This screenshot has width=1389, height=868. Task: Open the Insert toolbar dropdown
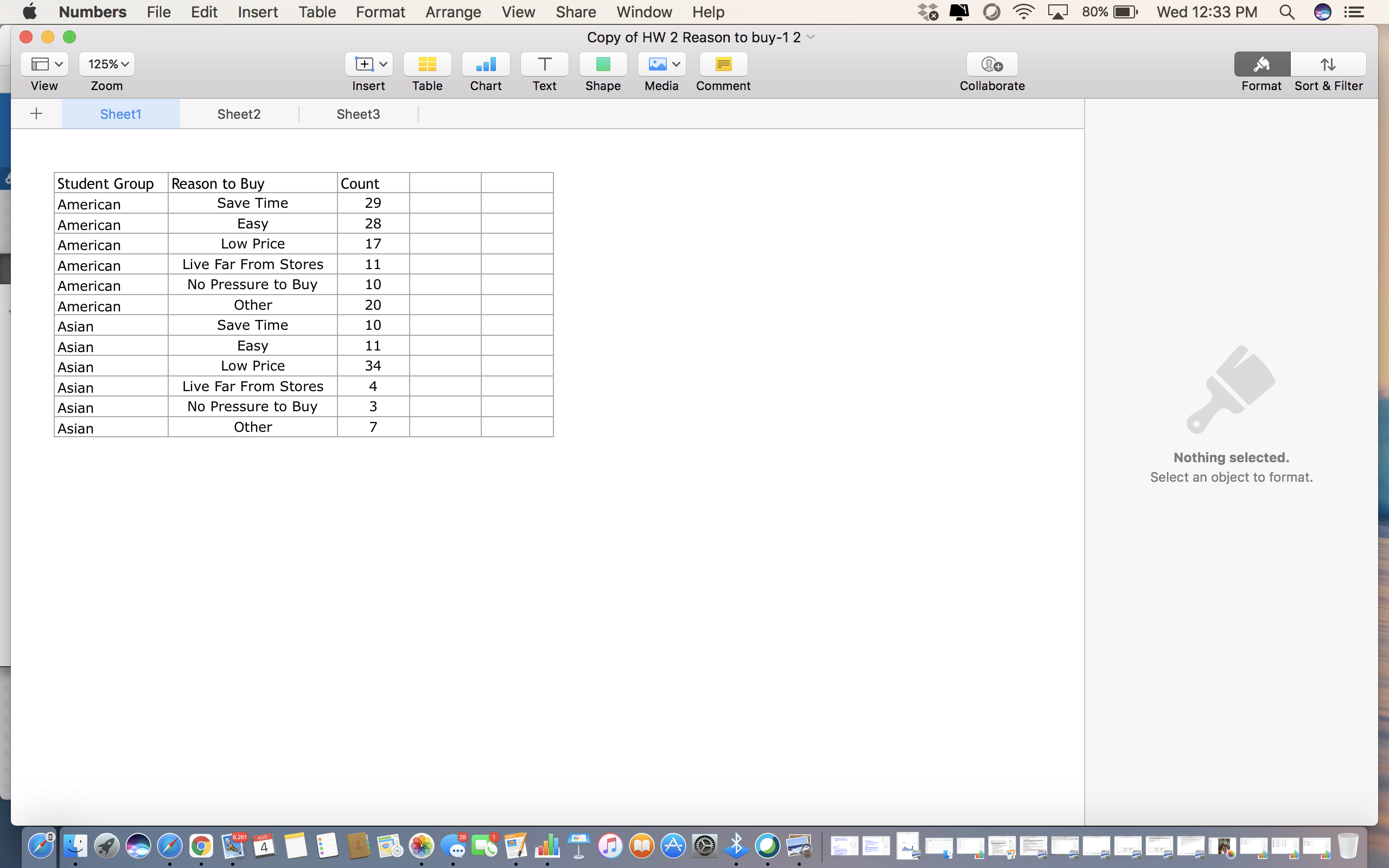pyautogui.click(x=368, y=65)
